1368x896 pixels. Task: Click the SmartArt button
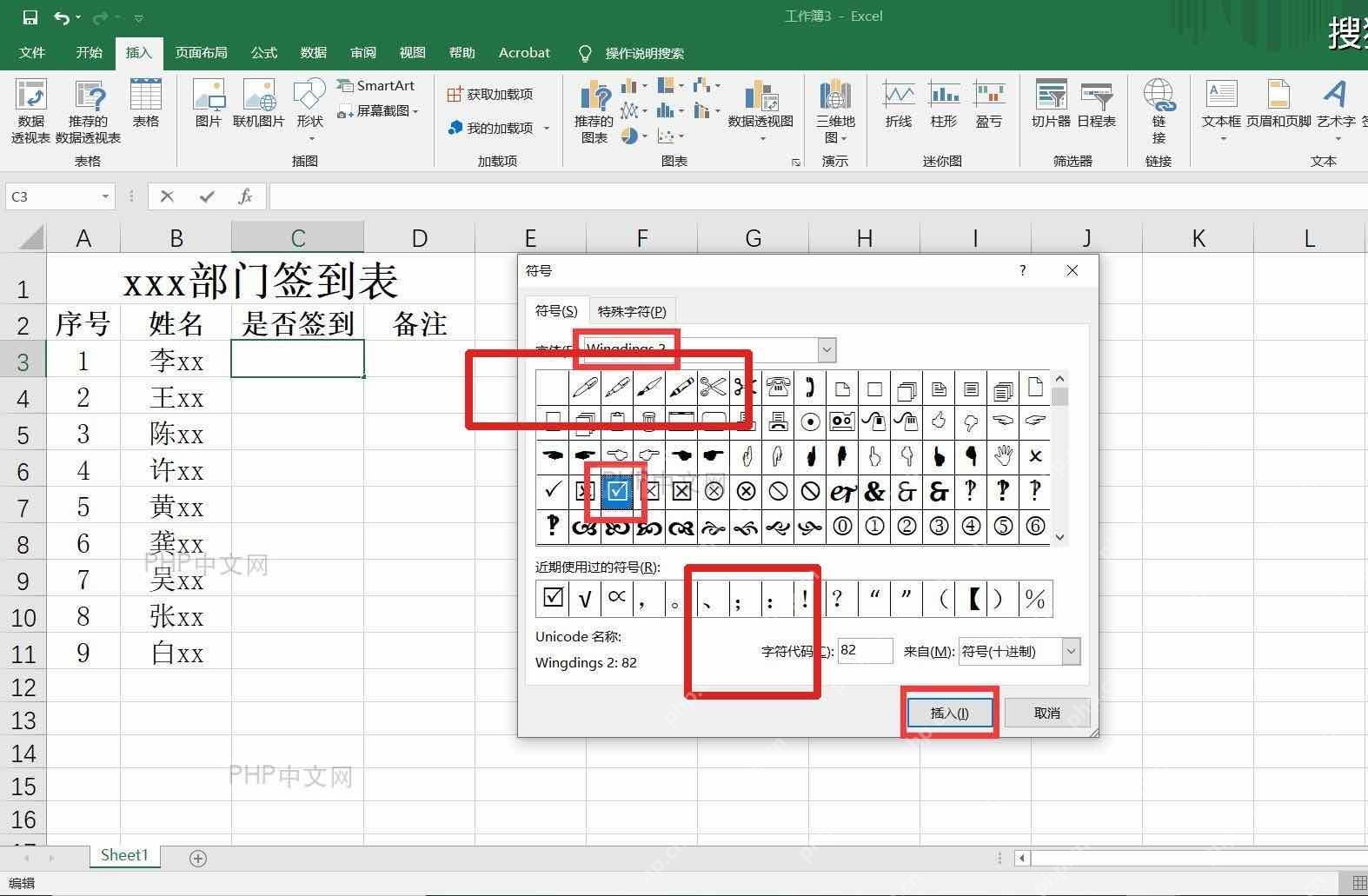point(375,85)
